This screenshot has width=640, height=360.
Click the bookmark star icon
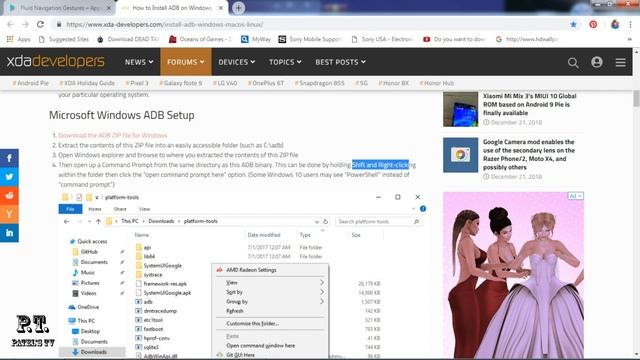click(x=573, y=24)
